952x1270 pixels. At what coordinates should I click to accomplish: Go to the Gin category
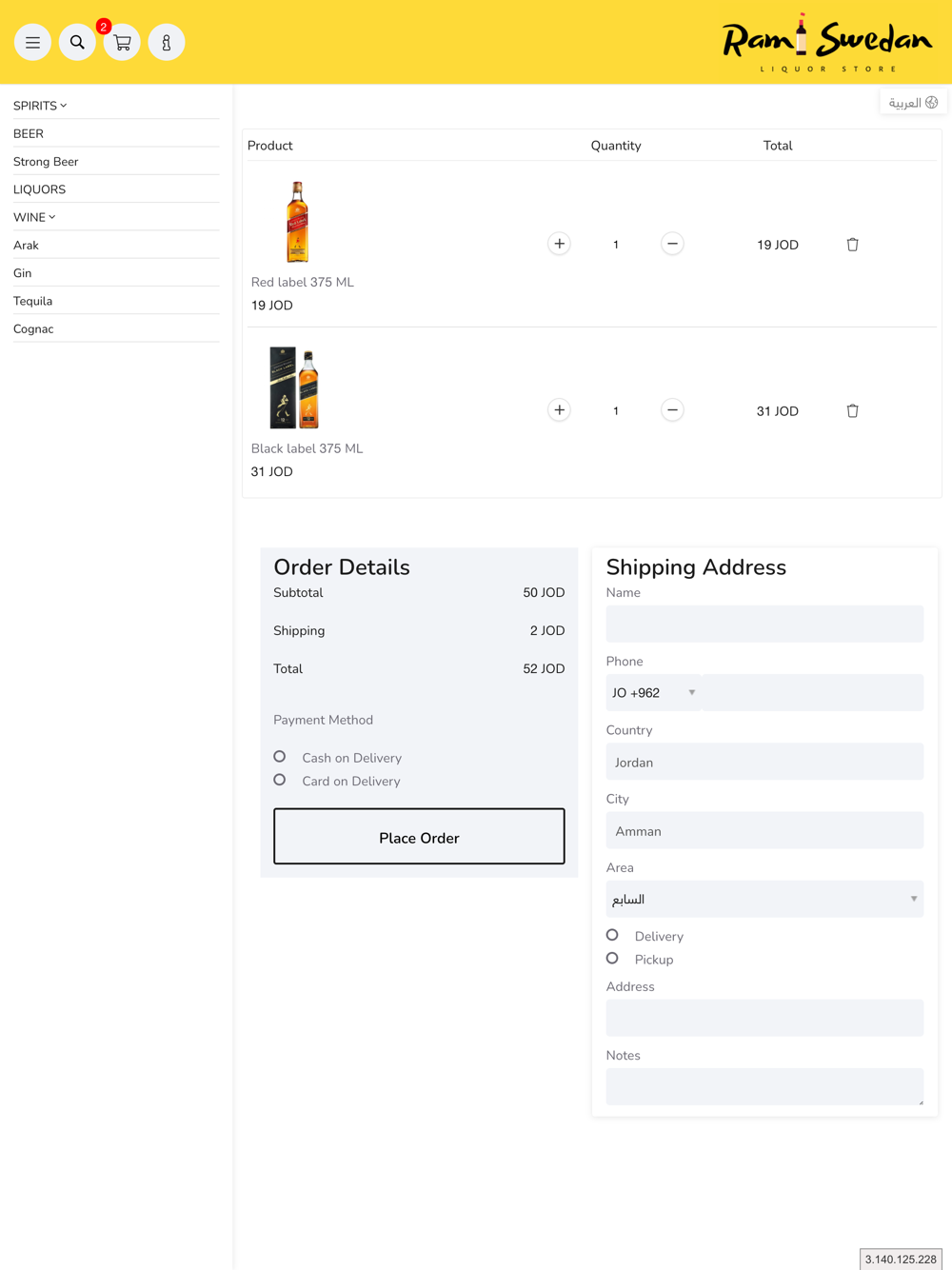(22, 273)
